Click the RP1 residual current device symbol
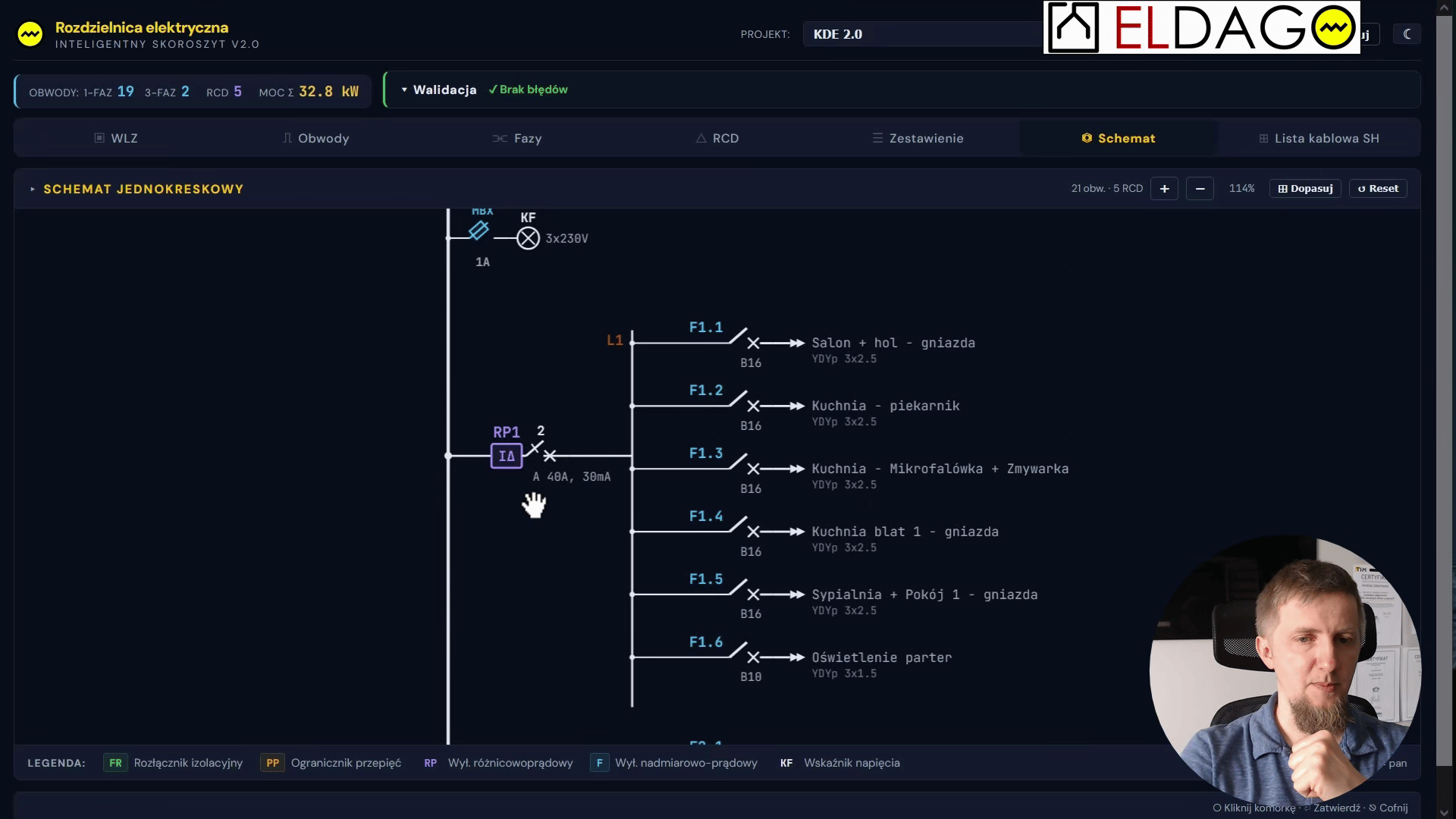Image resolution: width=1456 pixels, height=819 pixels. tap(507, 456)
